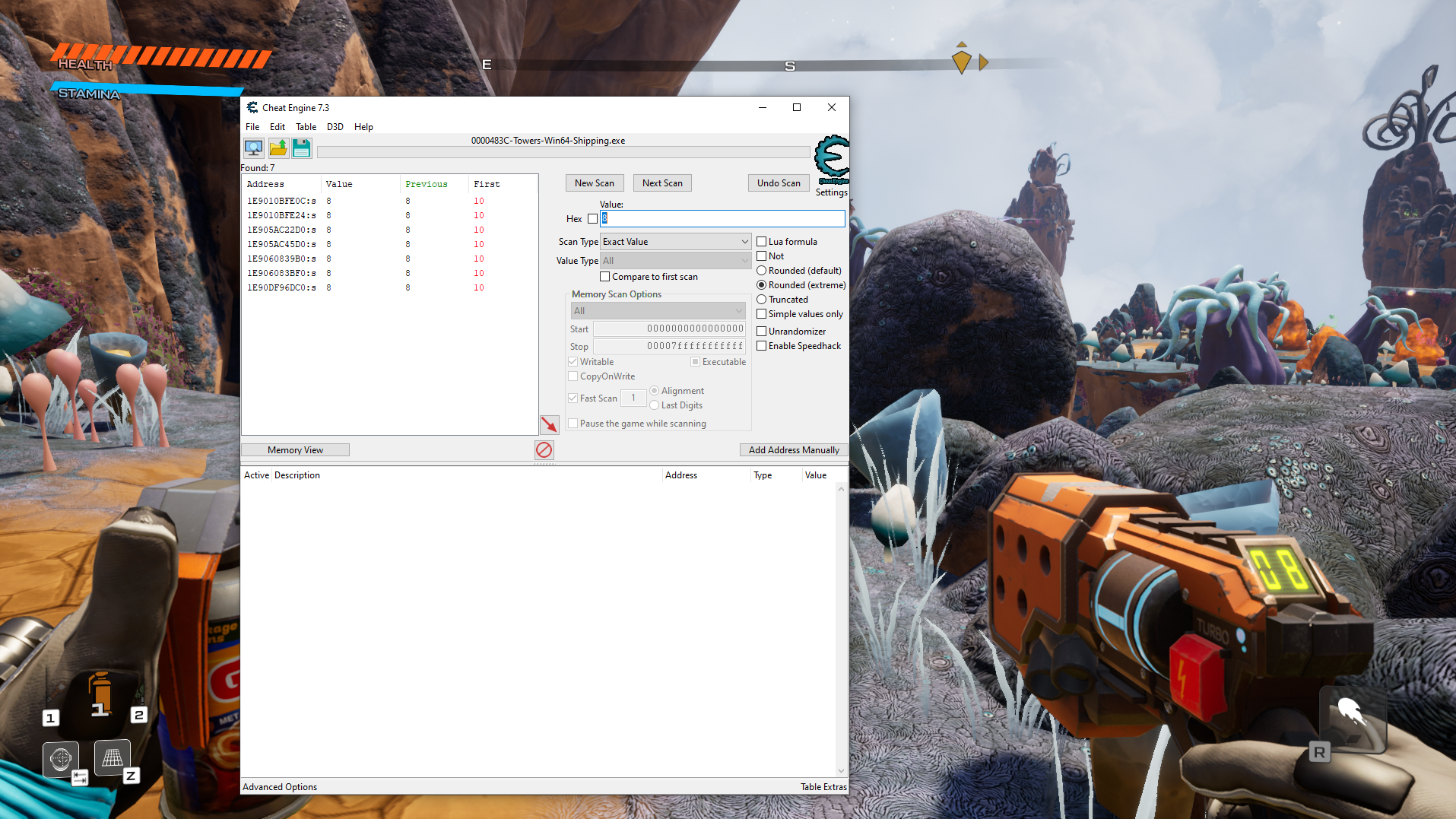1456x819 pixels.
Task: Open Table Extras
Action: tap(823, 787)
